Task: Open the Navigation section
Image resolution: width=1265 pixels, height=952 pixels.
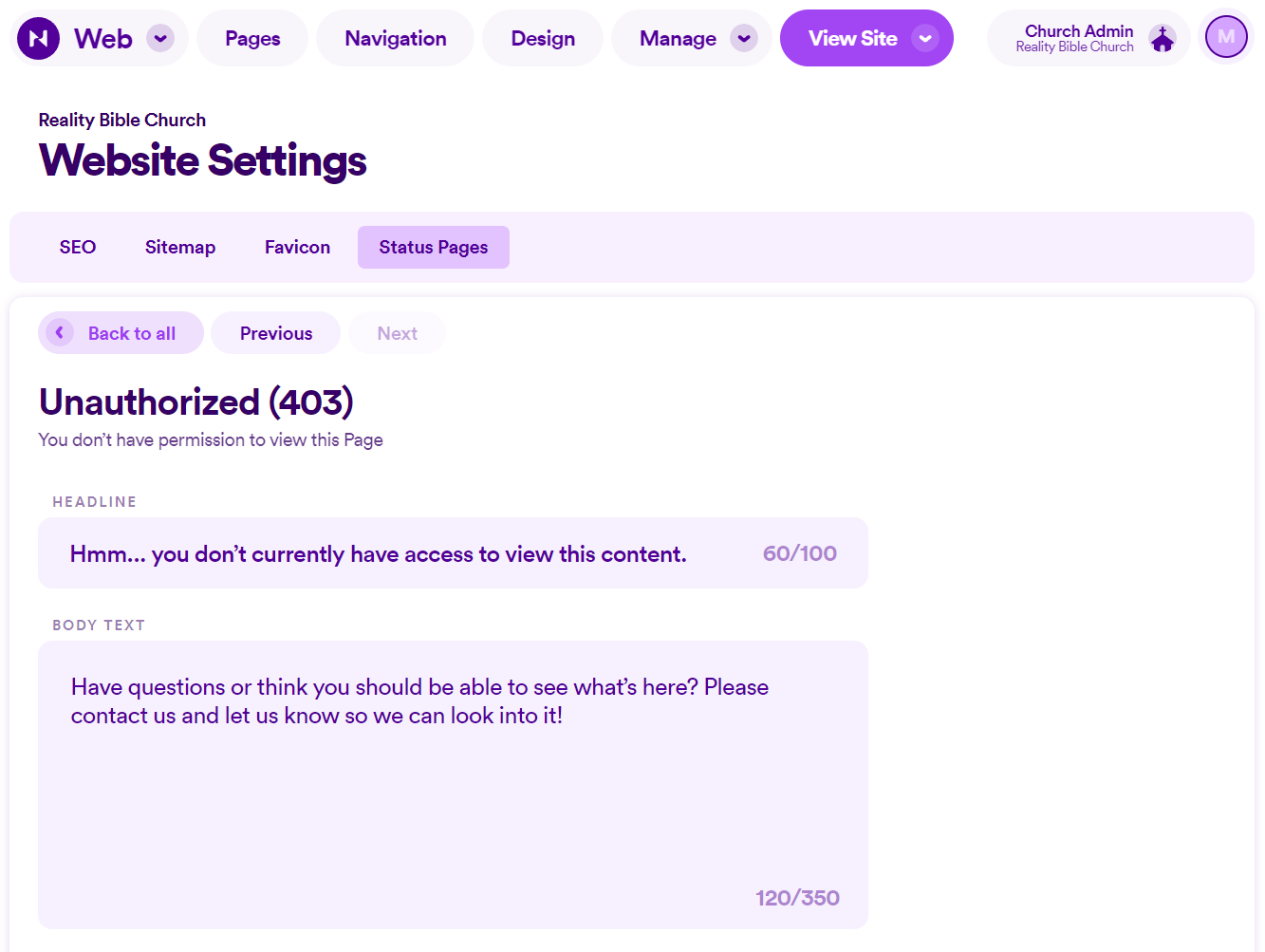Action: pos(395,38)
